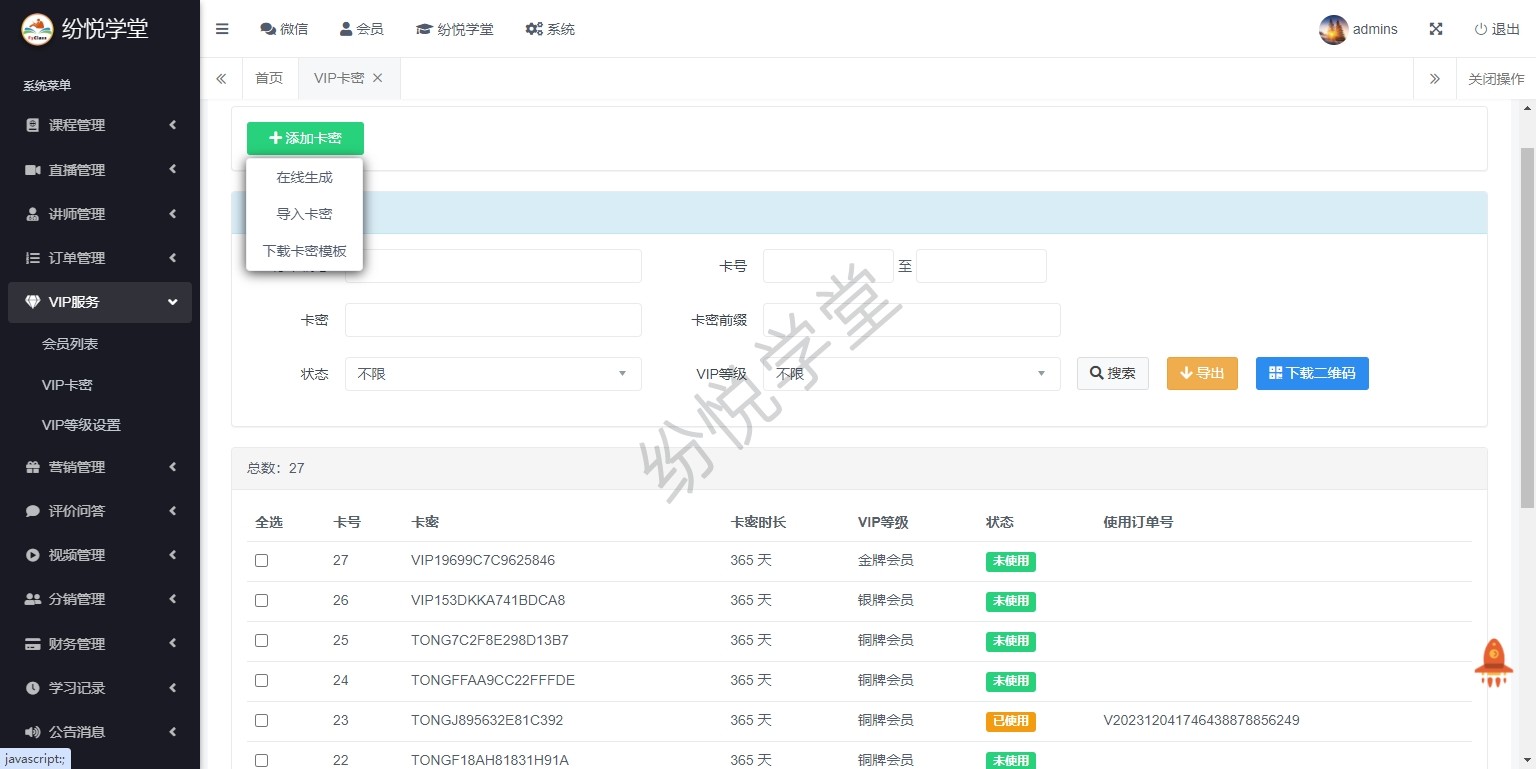Check the checkbox for card number 27
1536x769 pixels.
(x=261, y=561)
